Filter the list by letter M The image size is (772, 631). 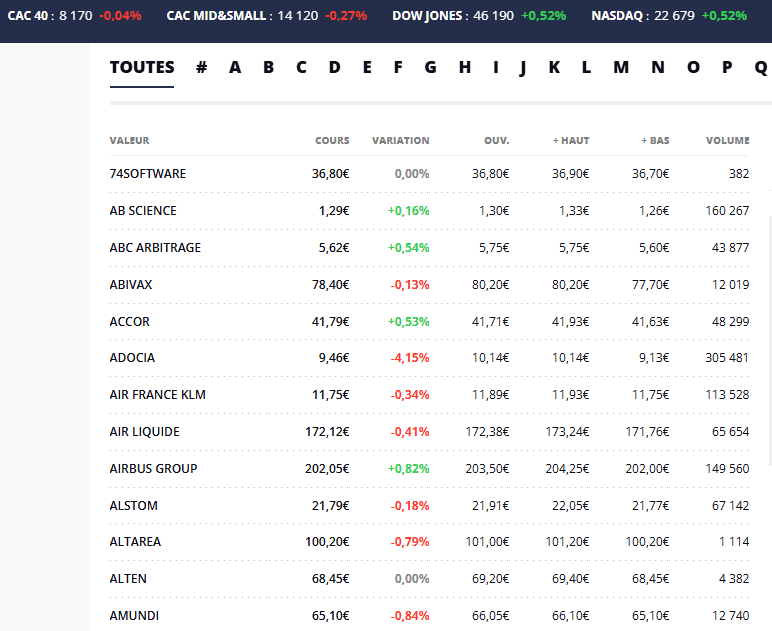621,67
